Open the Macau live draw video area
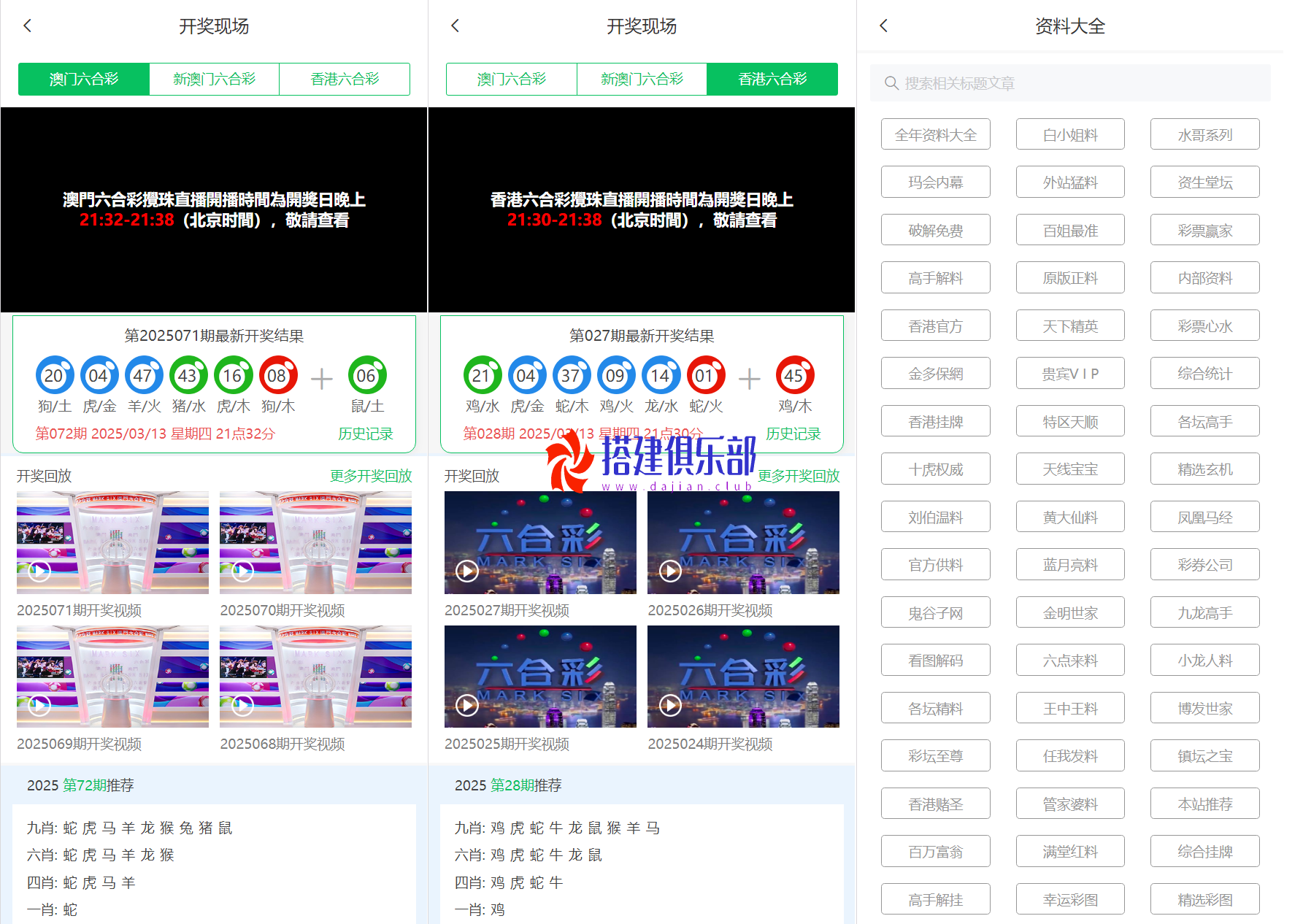The width and height of the screenshot is (1303, 924). click(x=214, y=210)
